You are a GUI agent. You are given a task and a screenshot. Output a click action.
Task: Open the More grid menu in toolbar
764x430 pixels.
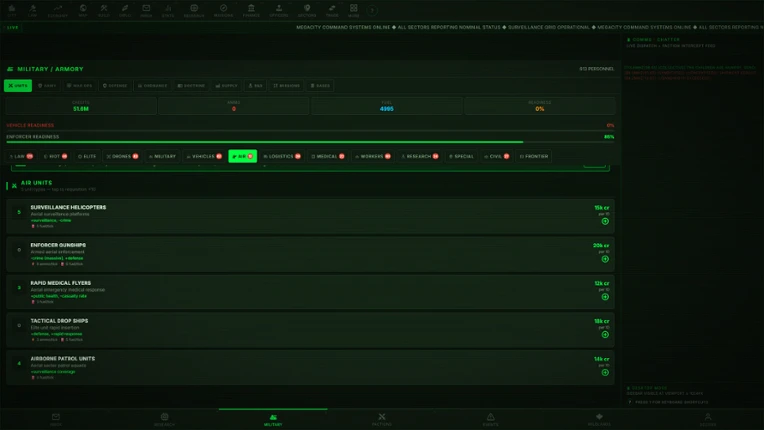pos(354,10)
